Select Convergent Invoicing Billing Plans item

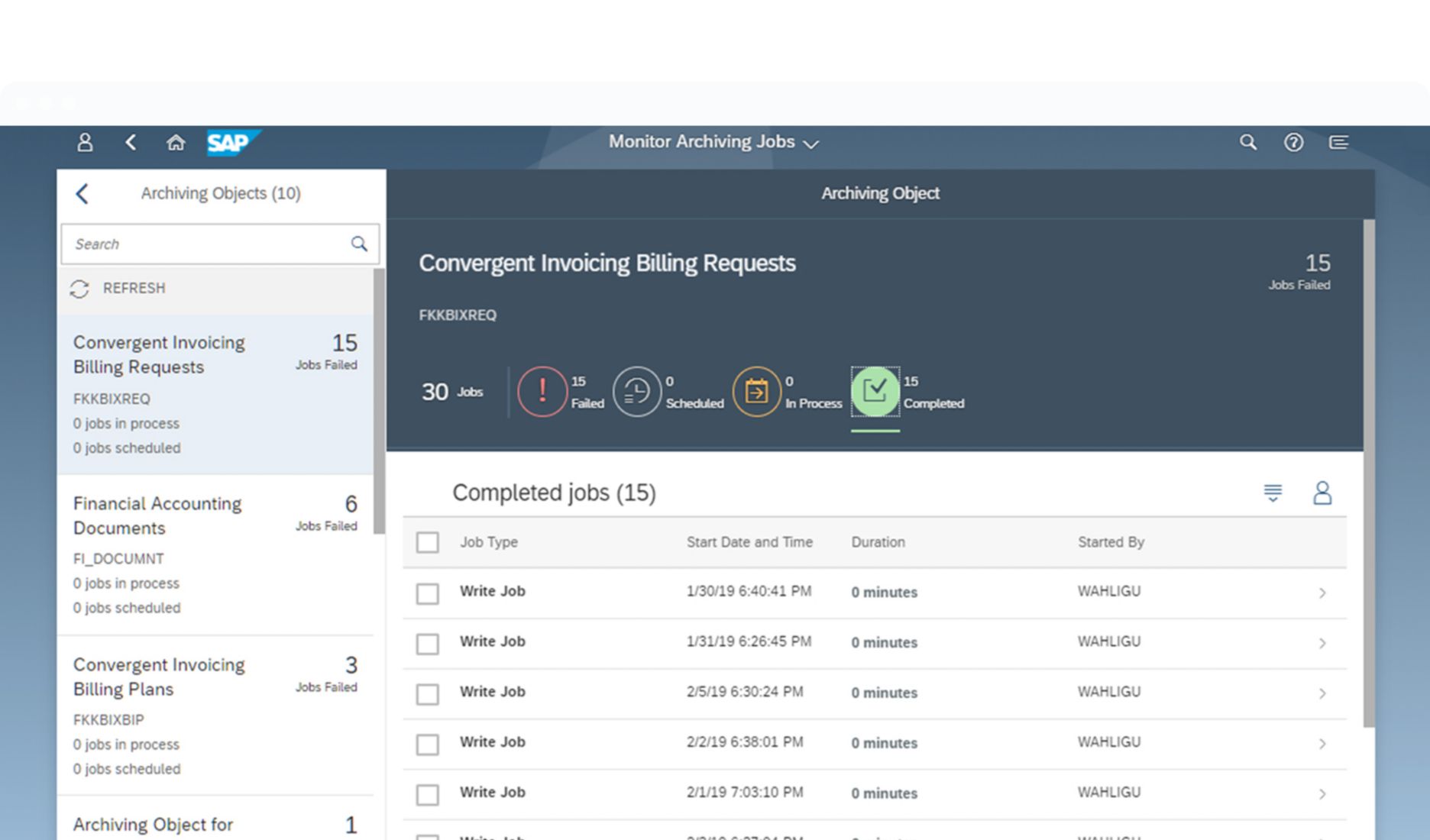pyautogui.click(x=215, y=716)
